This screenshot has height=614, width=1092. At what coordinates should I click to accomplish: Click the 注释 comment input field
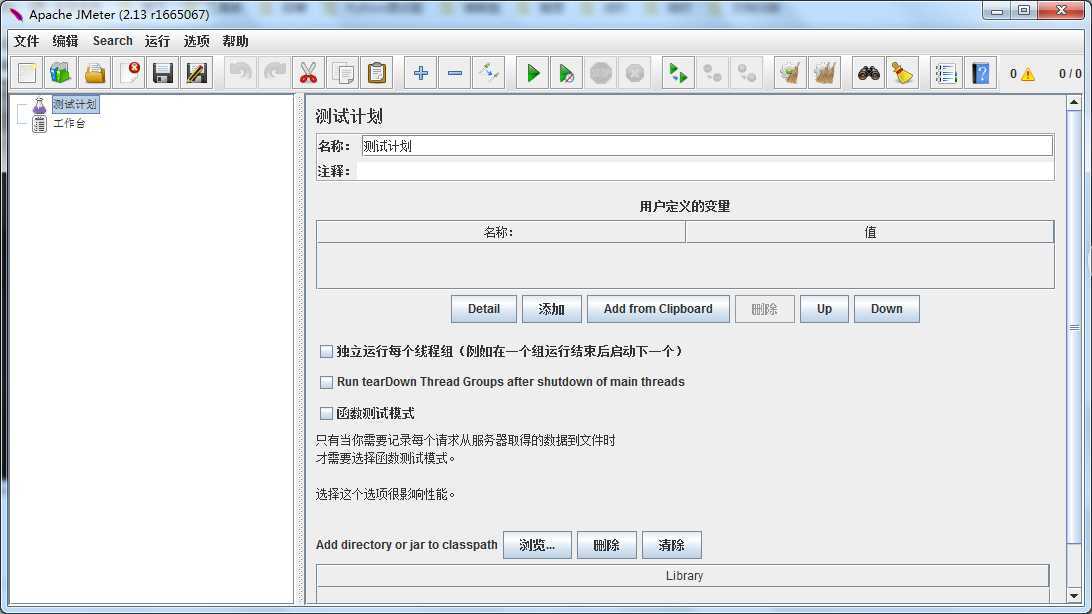pyautogui.click(x=705, y=171)
